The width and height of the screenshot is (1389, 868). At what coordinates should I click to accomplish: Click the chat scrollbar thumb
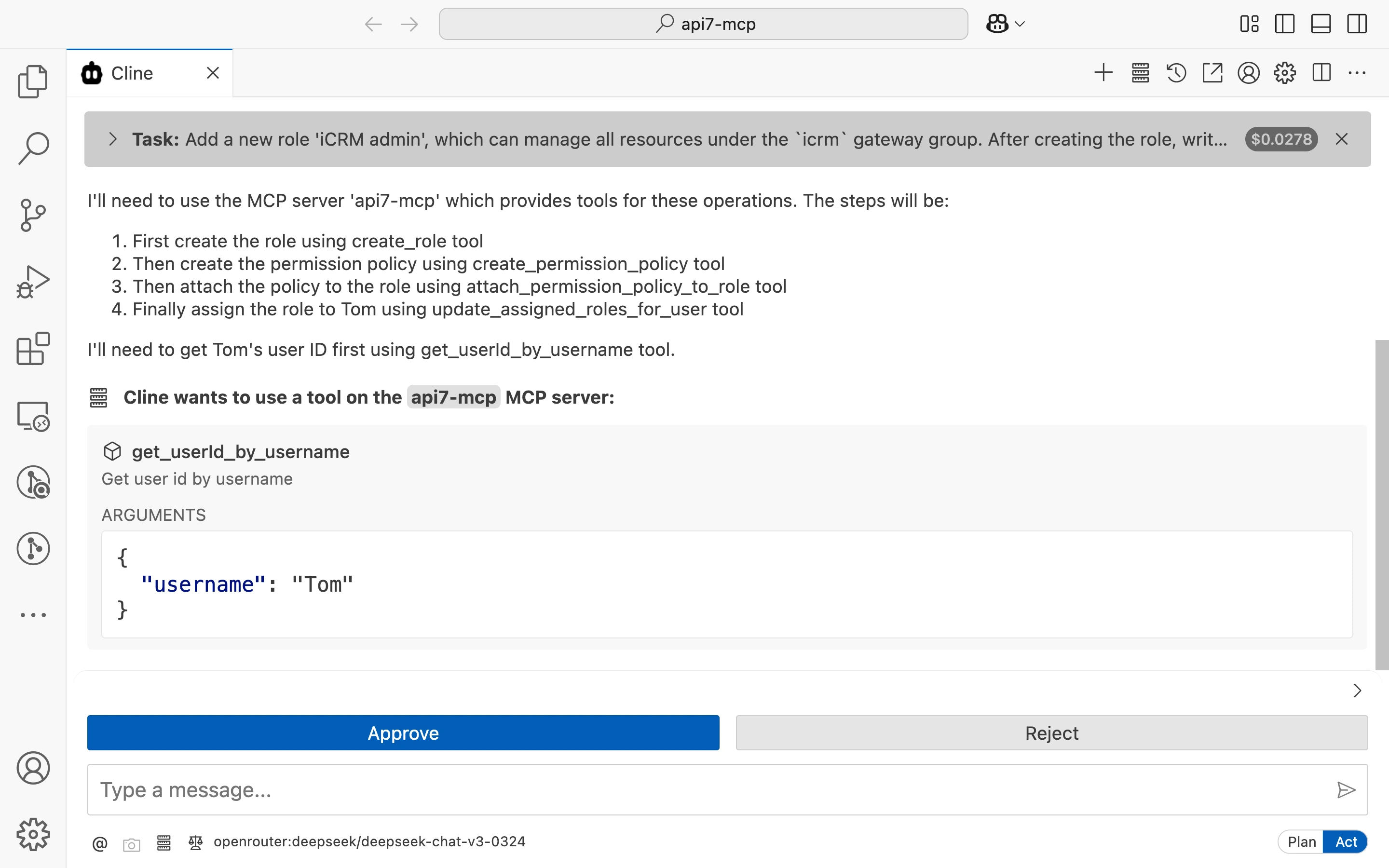point(1382,504)
